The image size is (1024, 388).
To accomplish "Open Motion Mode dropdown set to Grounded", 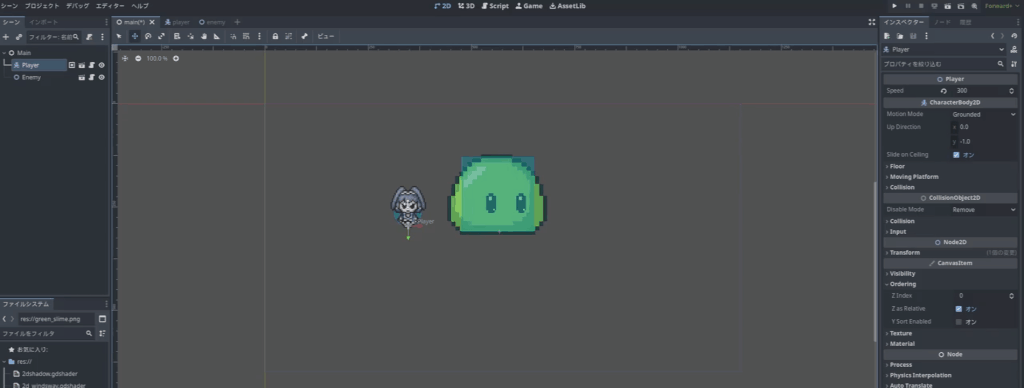I will [x=984, y=114].
